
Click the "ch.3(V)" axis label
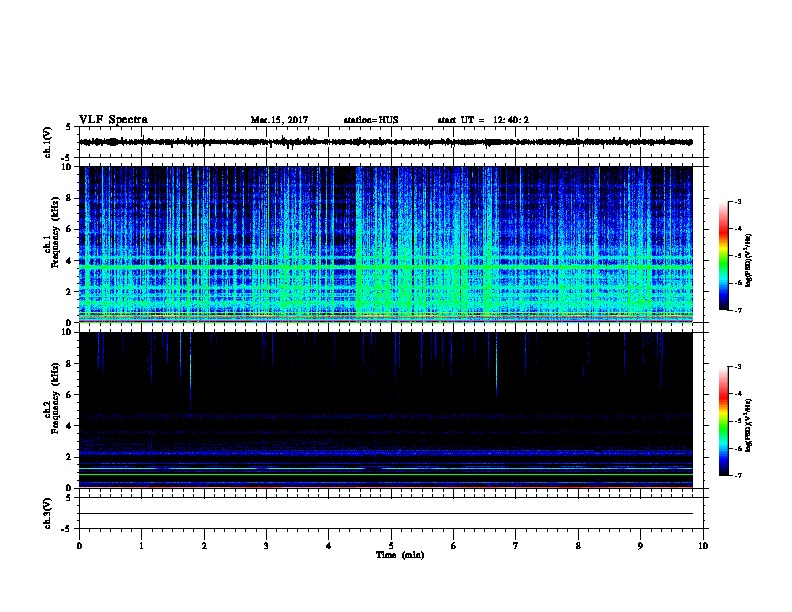click(x=47, y=513)
